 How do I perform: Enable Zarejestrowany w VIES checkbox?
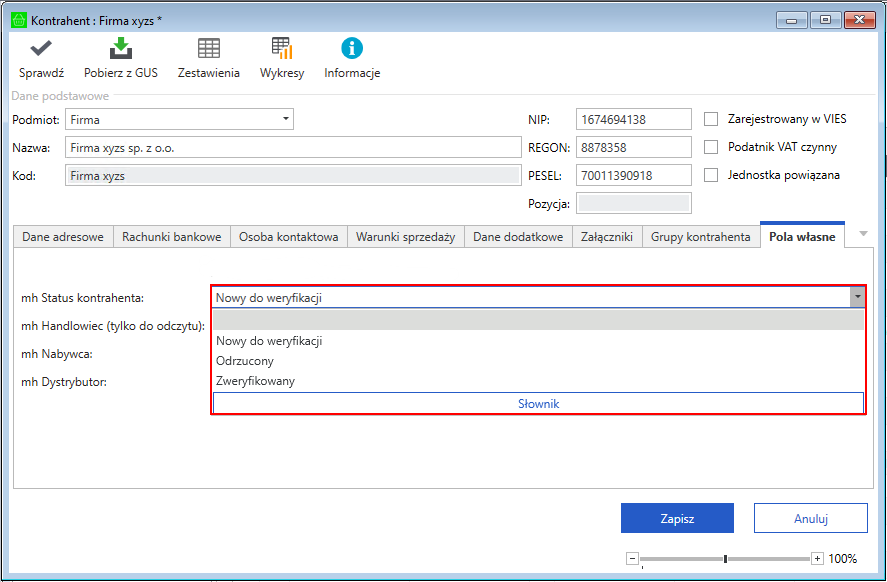[x=712, y=119]
